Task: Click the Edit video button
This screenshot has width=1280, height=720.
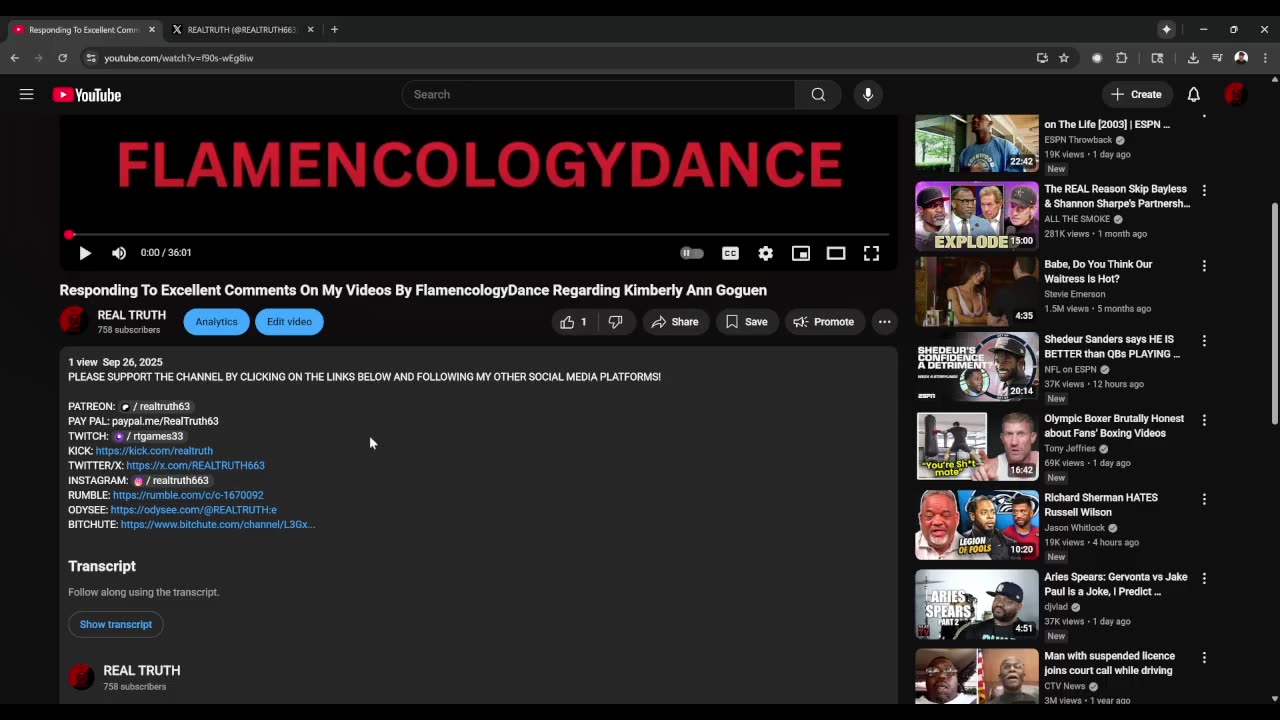Action: coord(289,322)
